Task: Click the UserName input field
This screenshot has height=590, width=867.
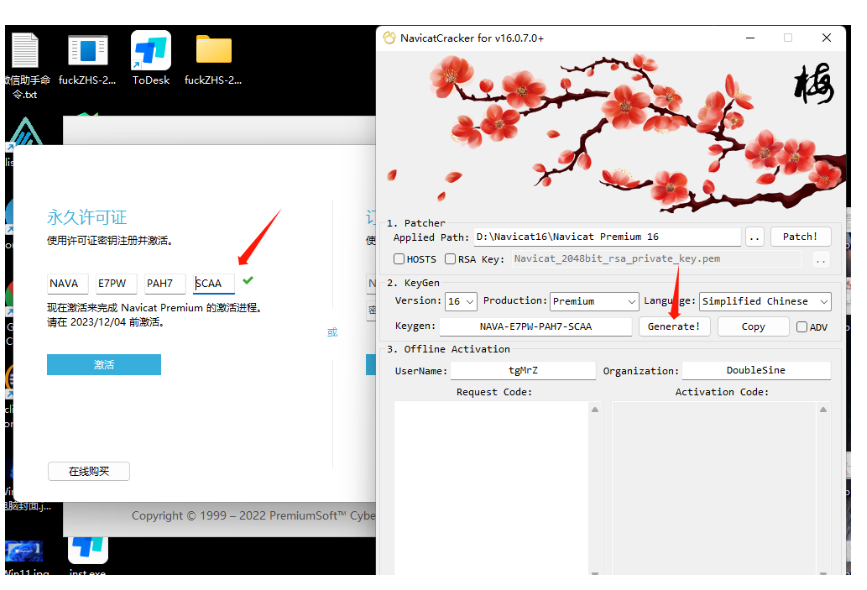Action: pos(523,370)
